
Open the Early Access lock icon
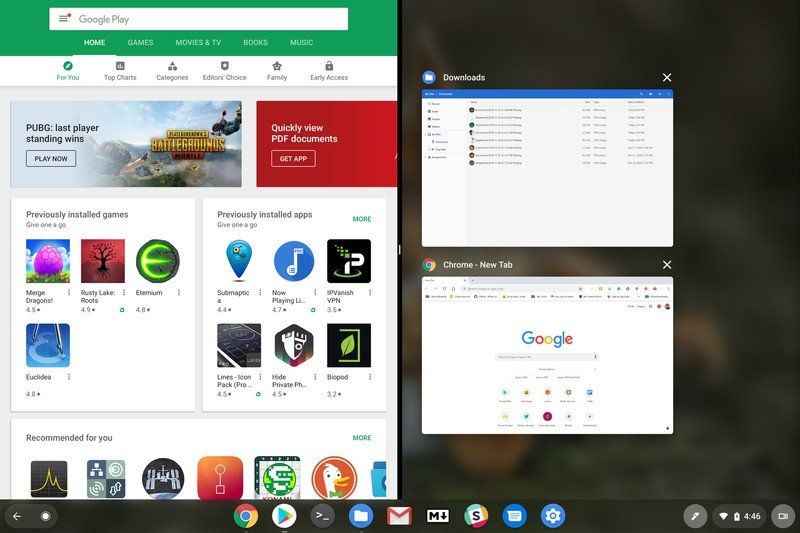(x=329, y=66)
